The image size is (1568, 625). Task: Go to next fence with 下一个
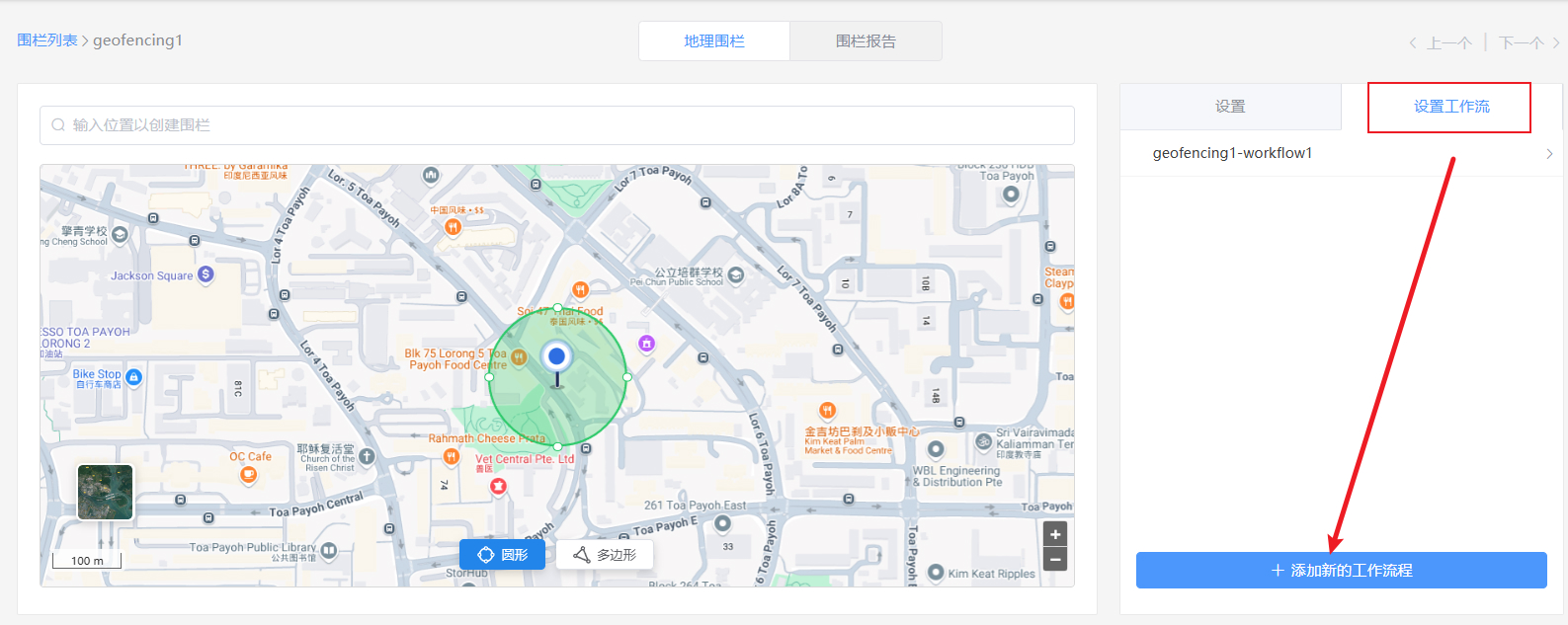pos(1528,42)
